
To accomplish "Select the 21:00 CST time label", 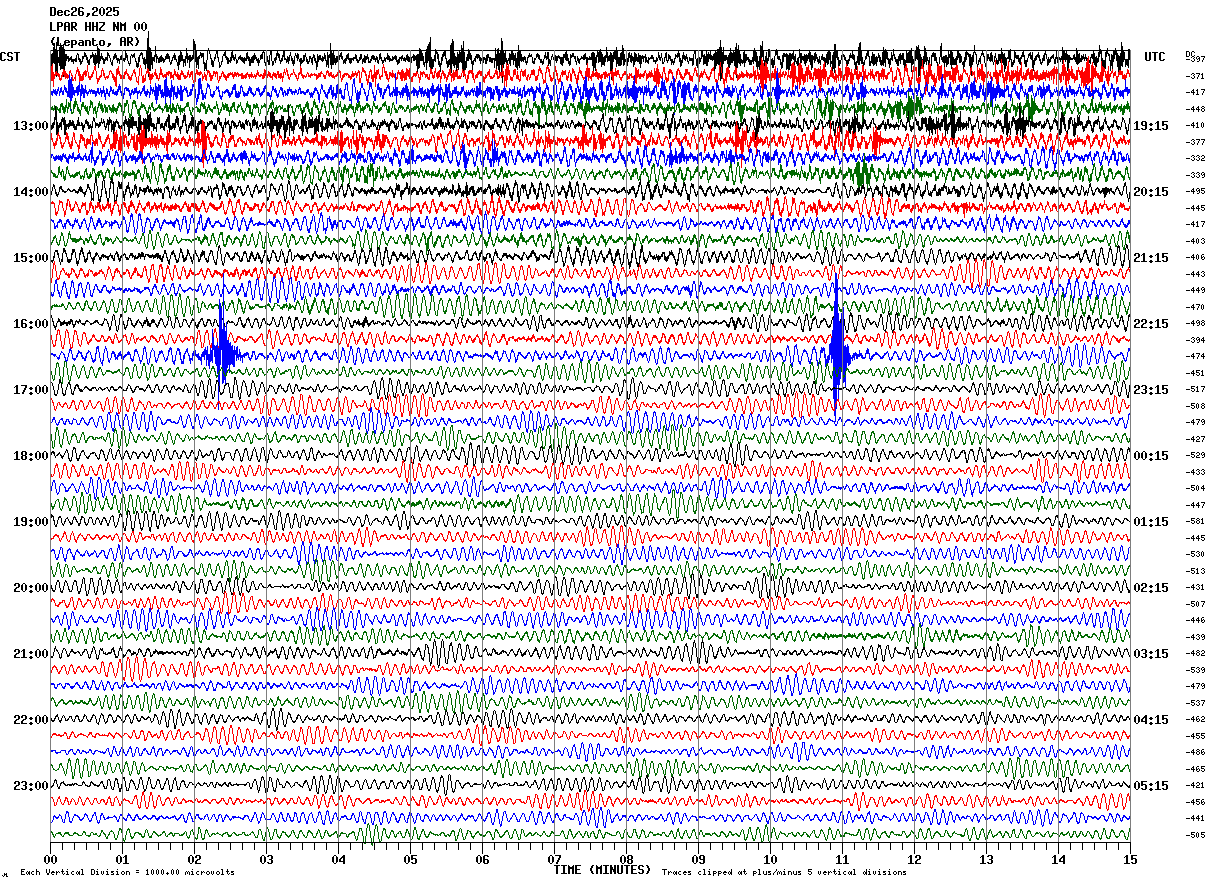I will pyautogui.click(x=31, y=654).
